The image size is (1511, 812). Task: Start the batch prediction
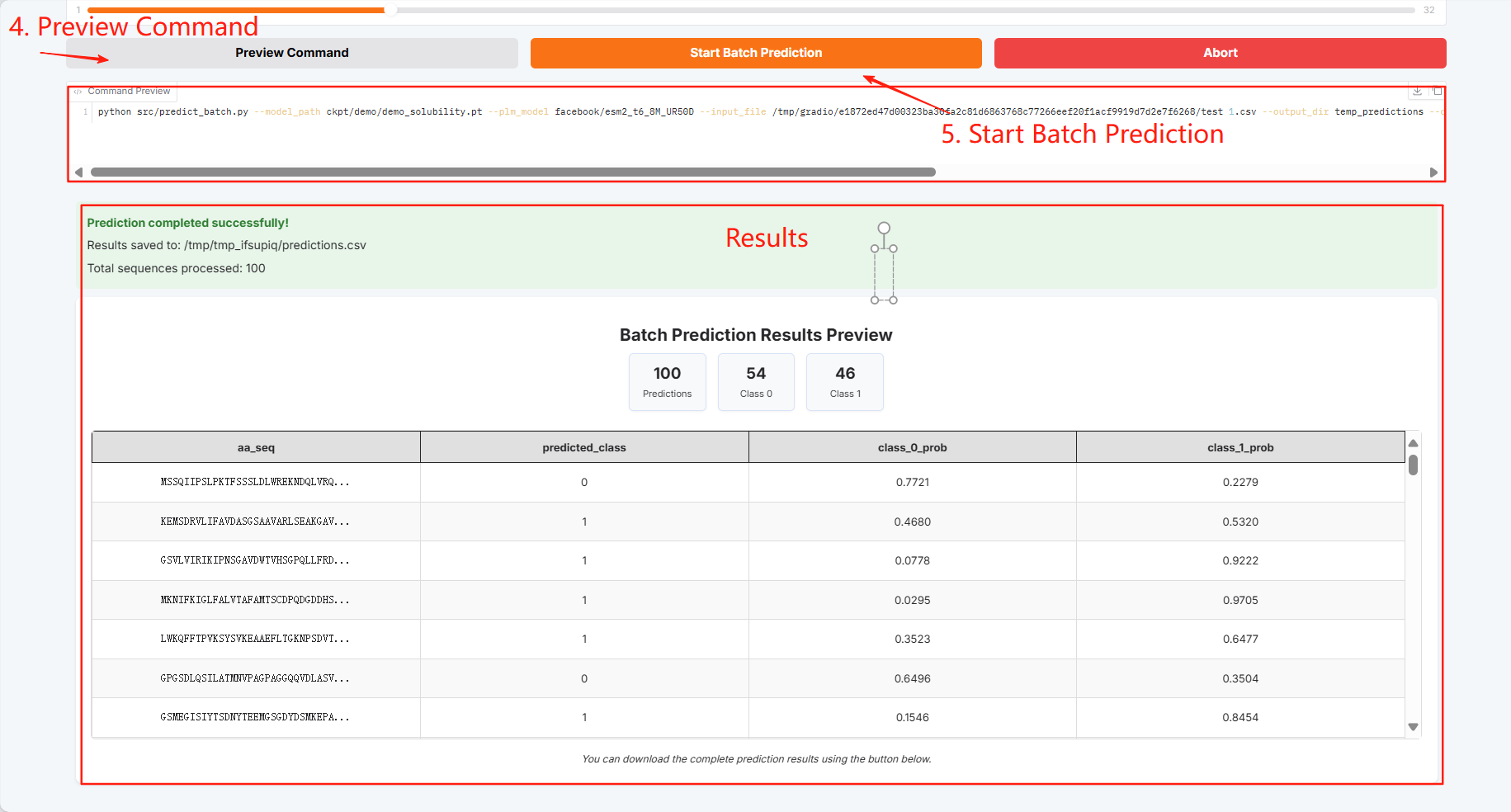tap(755, 53)
